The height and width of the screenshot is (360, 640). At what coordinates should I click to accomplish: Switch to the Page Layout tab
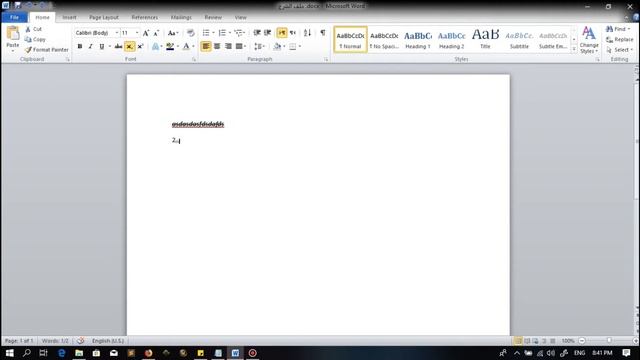(104, 18)
